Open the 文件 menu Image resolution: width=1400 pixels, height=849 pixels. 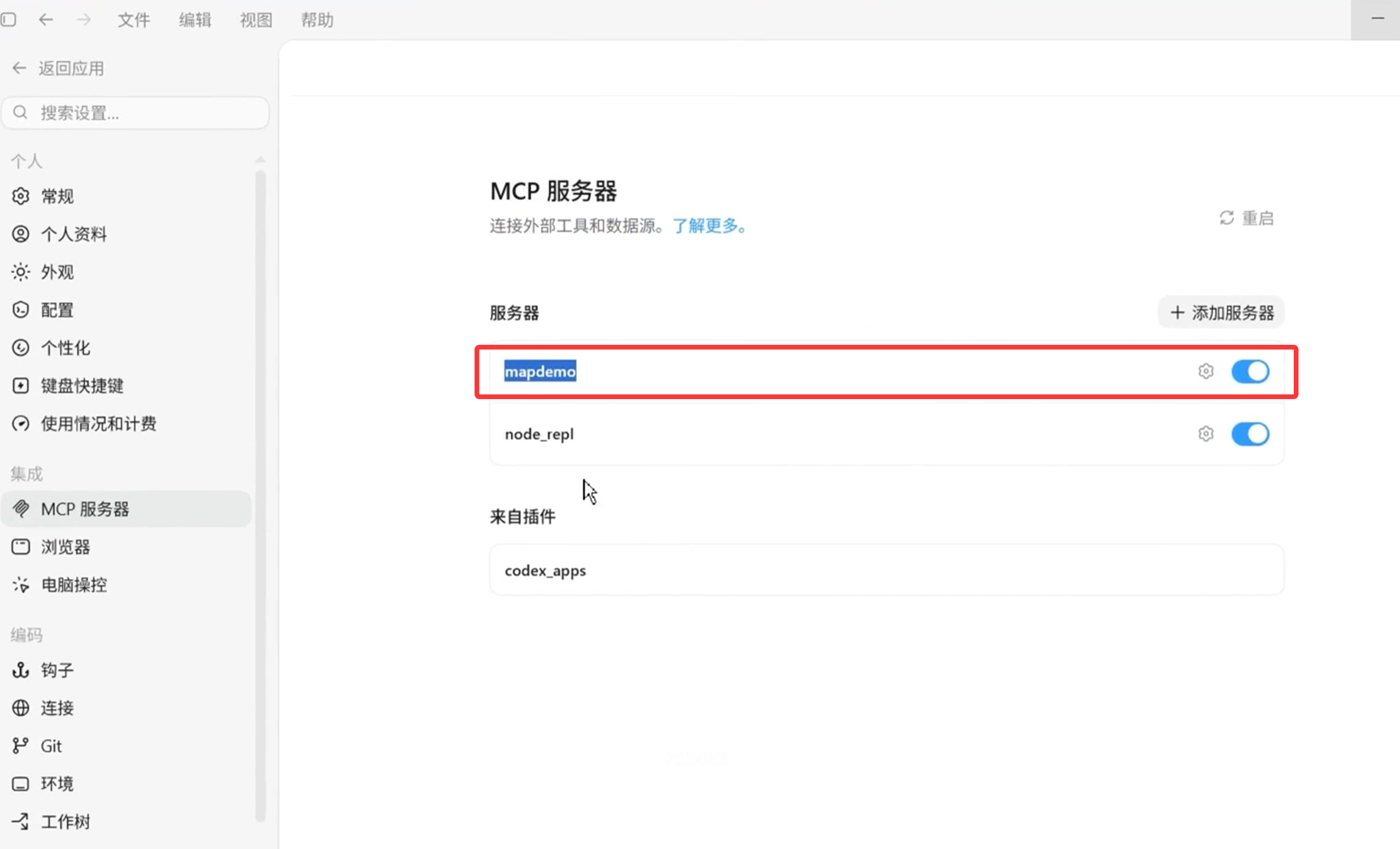point(134,20)
